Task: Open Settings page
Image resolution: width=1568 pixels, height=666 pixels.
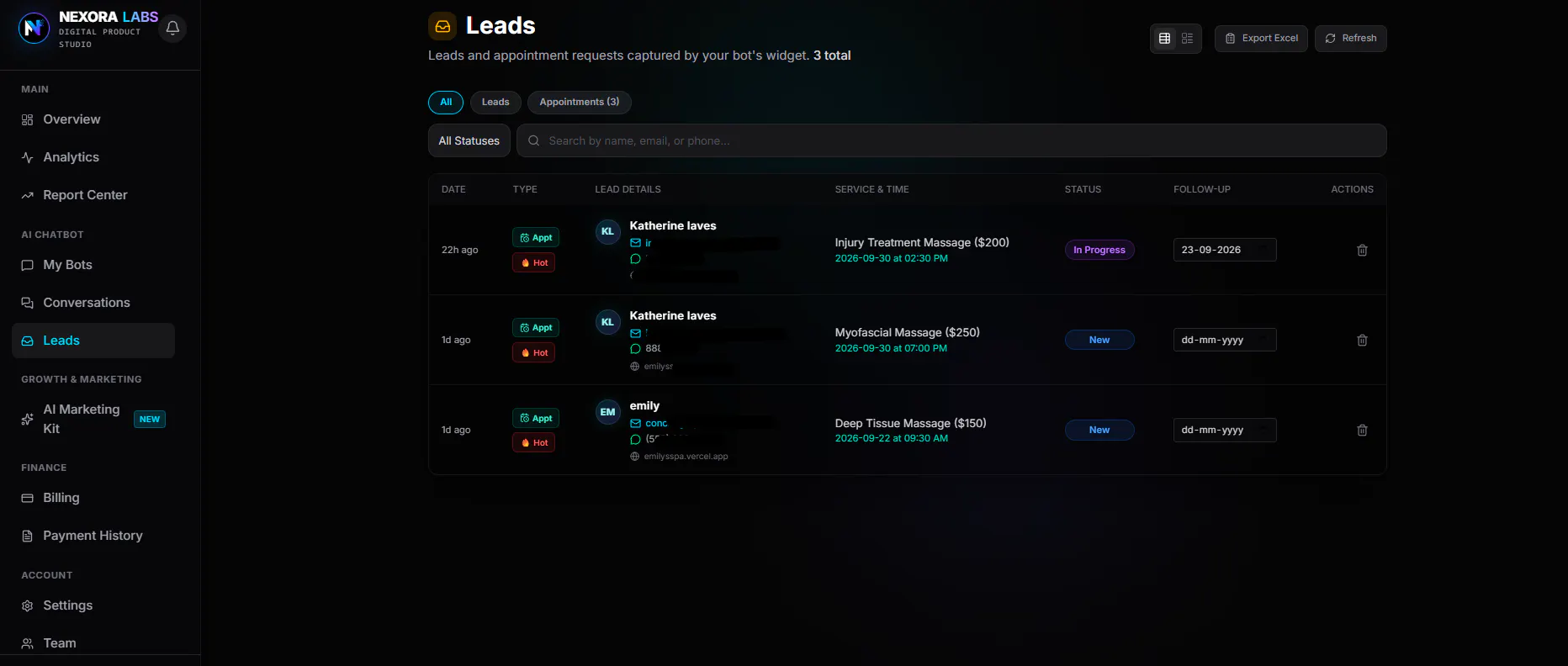Action: (93, 605)
